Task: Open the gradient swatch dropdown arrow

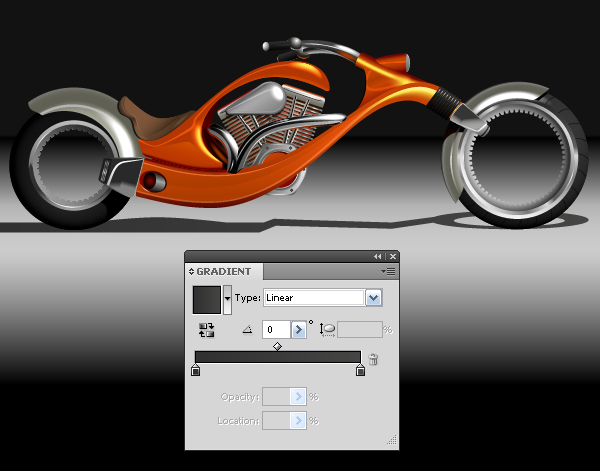Action: click(227, 300)
